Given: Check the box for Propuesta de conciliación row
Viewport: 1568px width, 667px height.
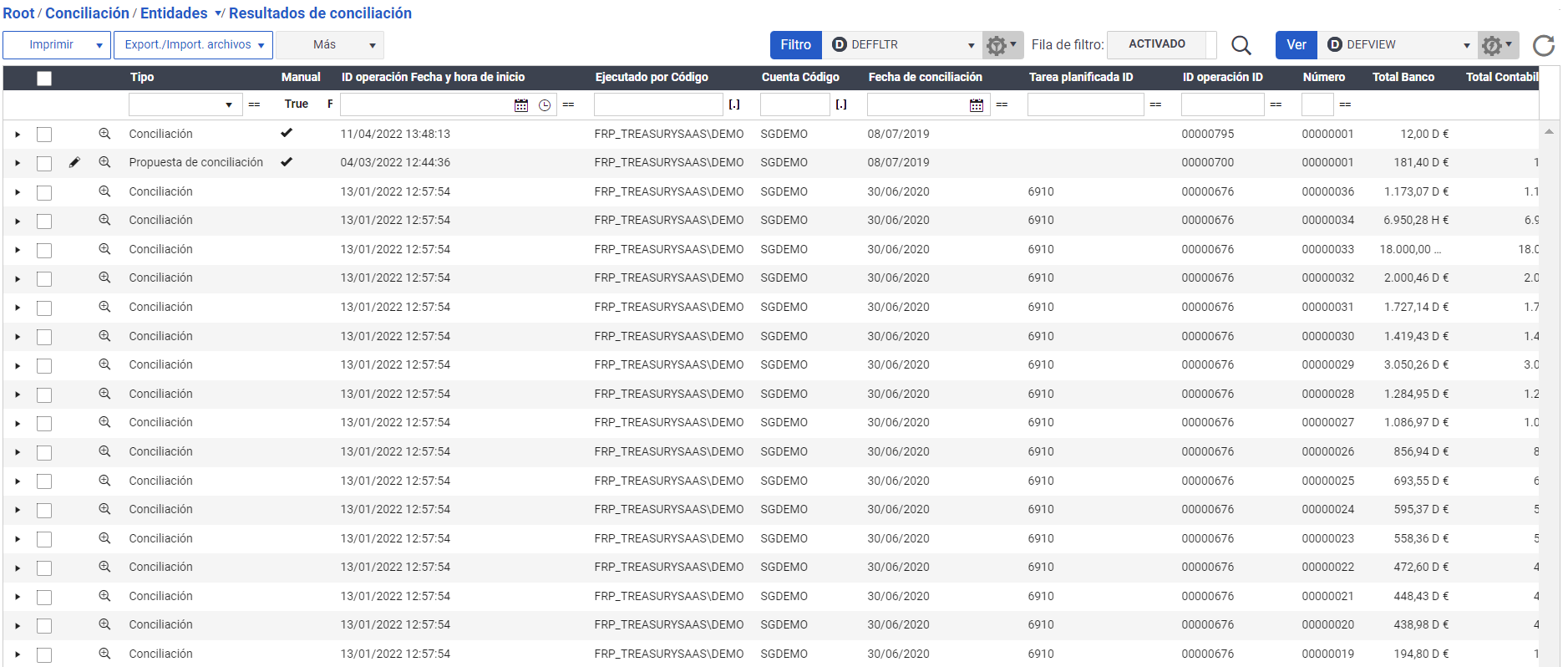Looking at the screenshot, I should point(44,164).
